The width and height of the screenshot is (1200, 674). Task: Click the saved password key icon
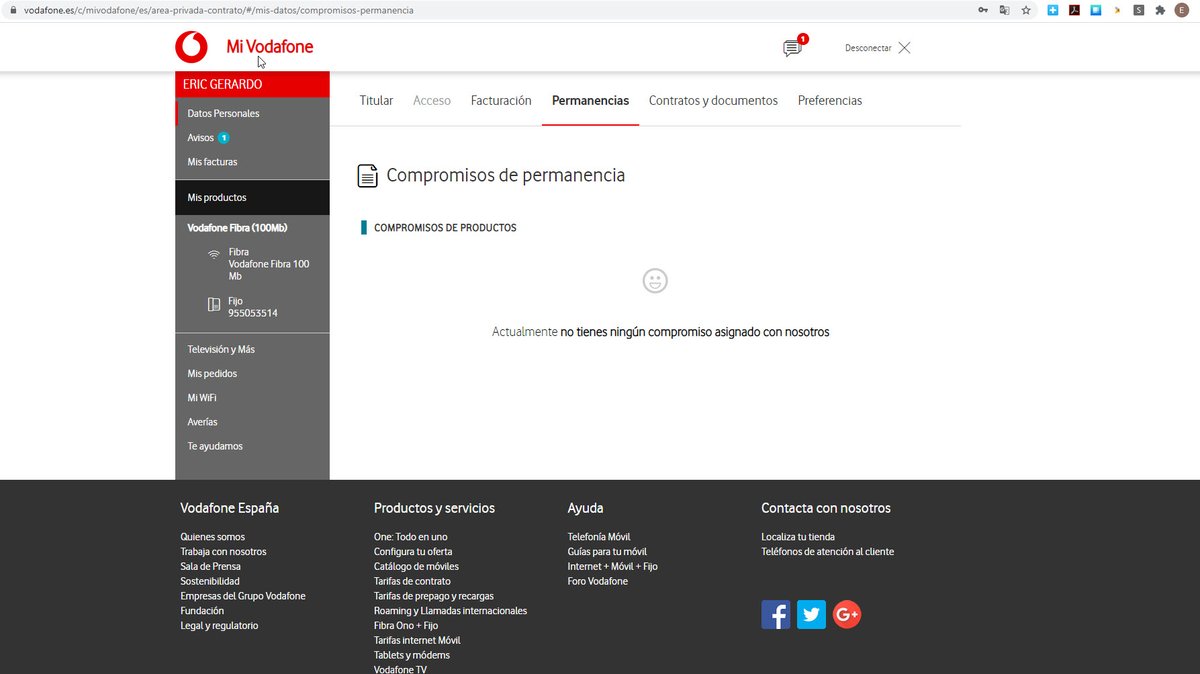[x=983, y=10]
